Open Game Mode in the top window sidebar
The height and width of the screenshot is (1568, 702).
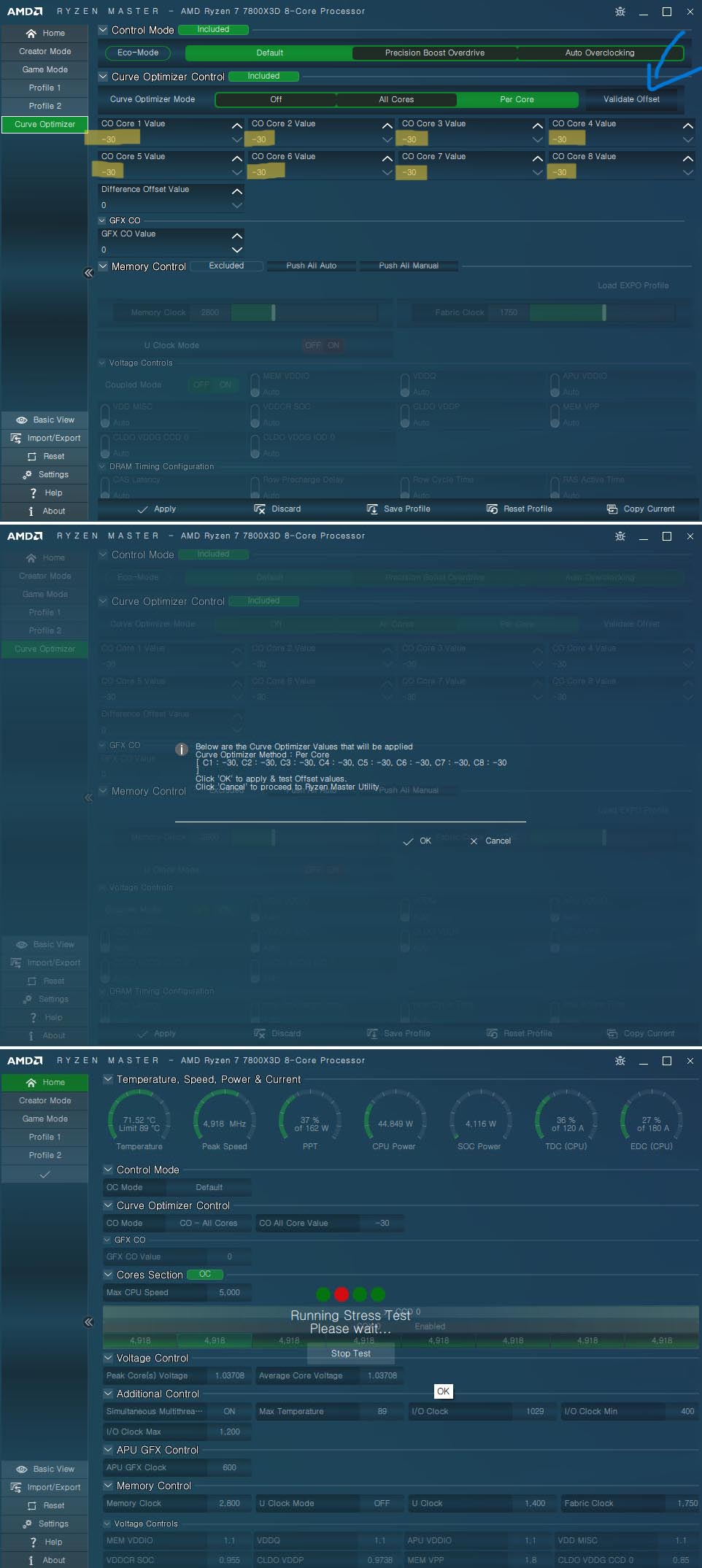45,69
